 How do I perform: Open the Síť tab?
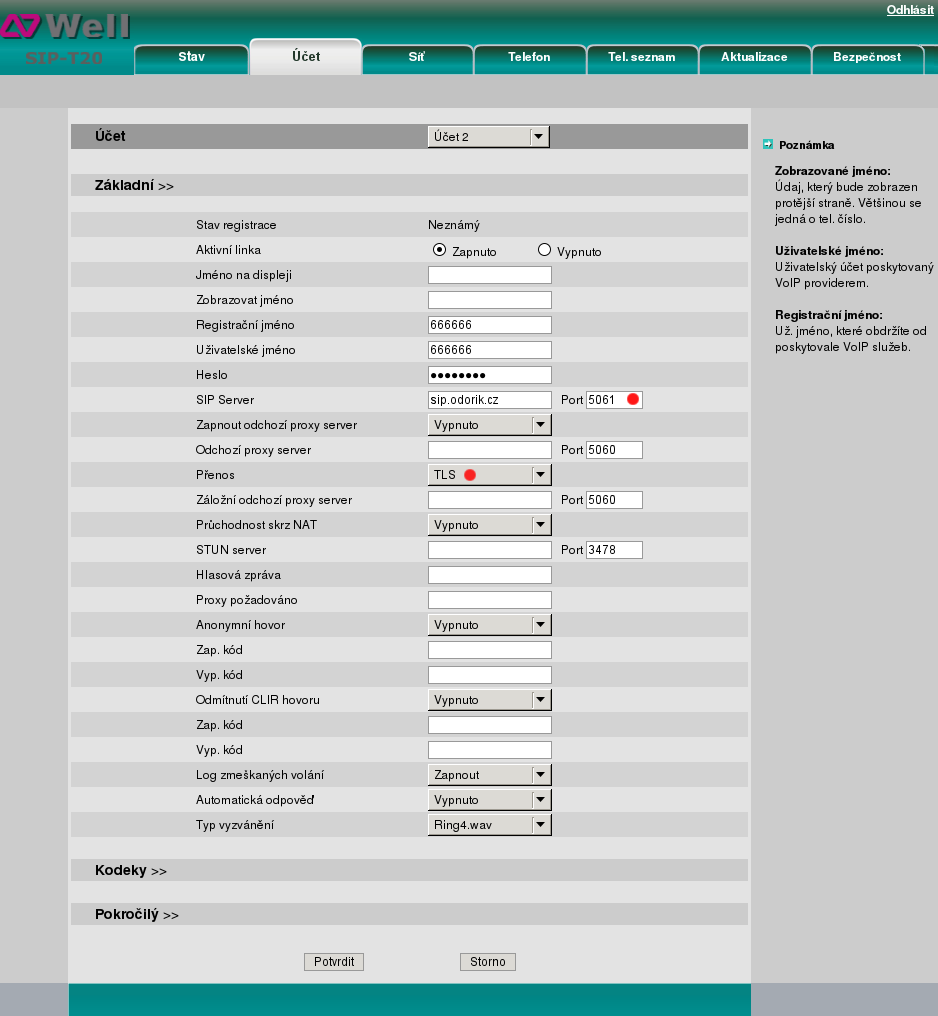pos(417,58)
